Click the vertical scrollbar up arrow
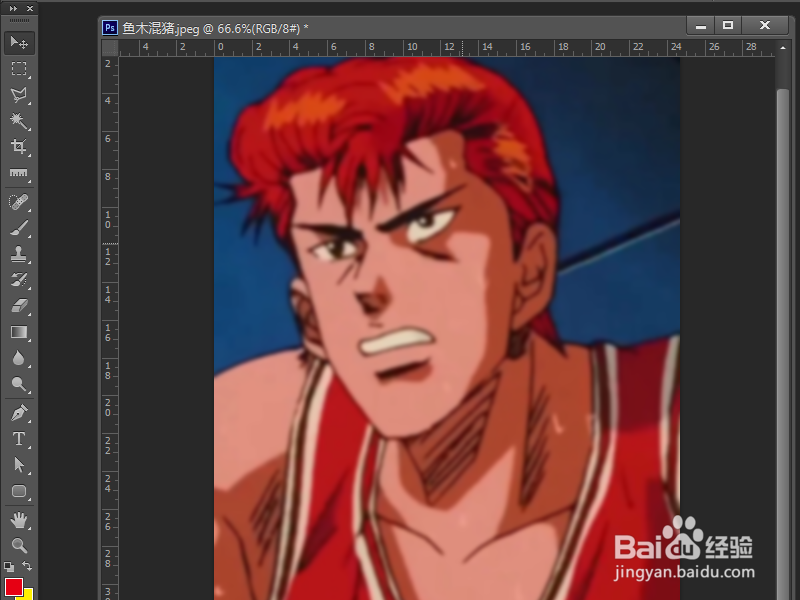This screenshot has width=800, height=600. [x=783, y=48]
